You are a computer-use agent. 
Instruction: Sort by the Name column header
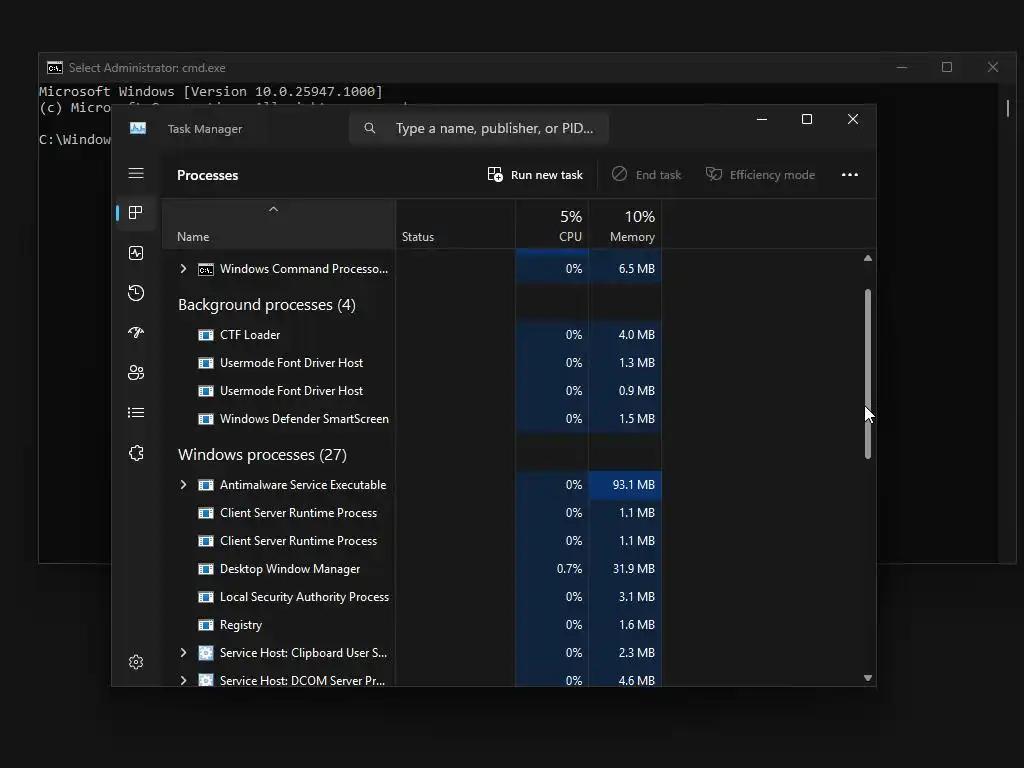point(278,224)
